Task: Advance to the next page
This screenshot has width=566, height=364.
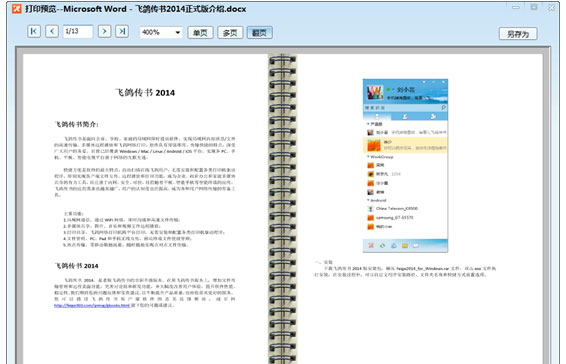Action: click(x=104, y=31)
